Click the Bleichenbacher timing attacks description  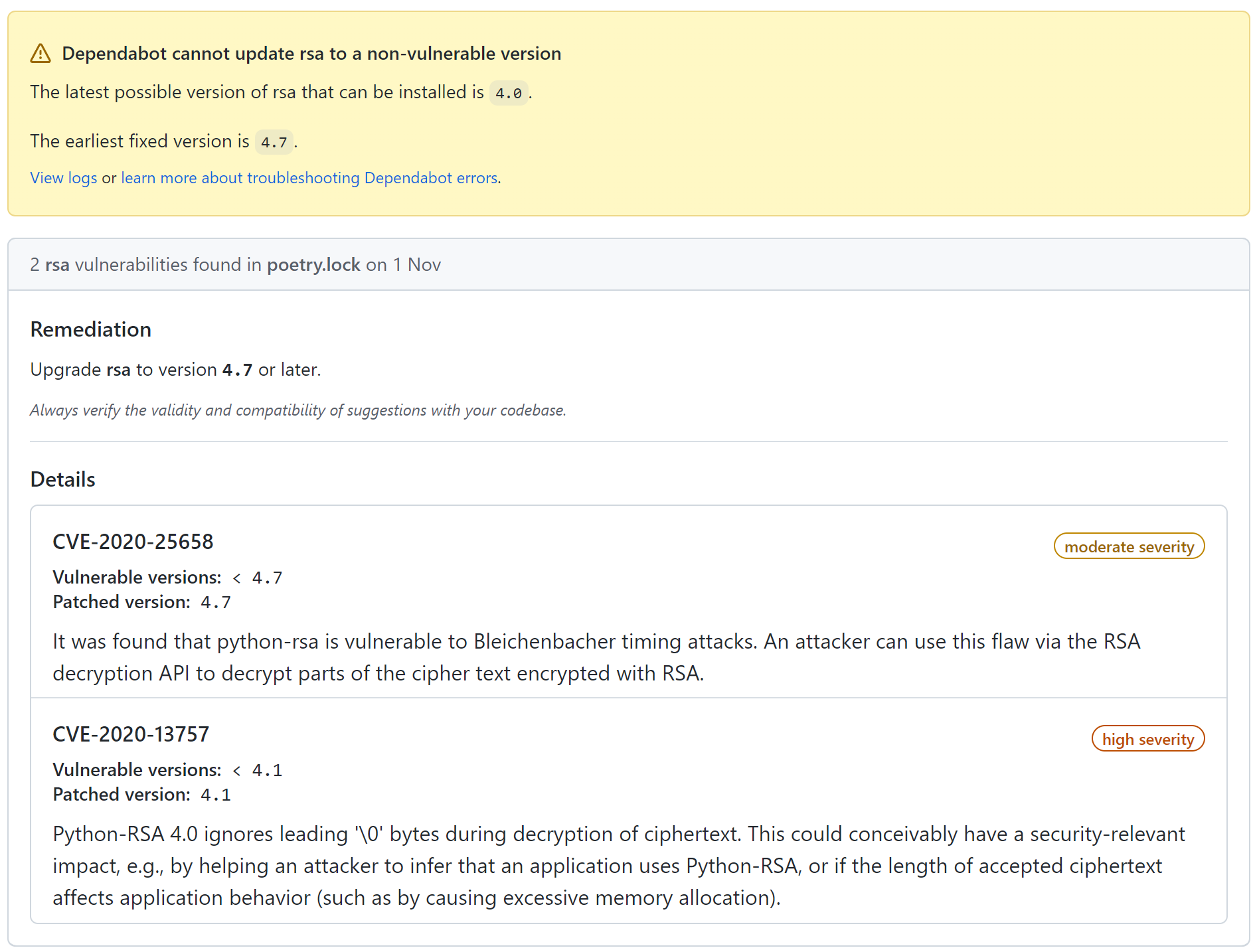tap(596, 641)
